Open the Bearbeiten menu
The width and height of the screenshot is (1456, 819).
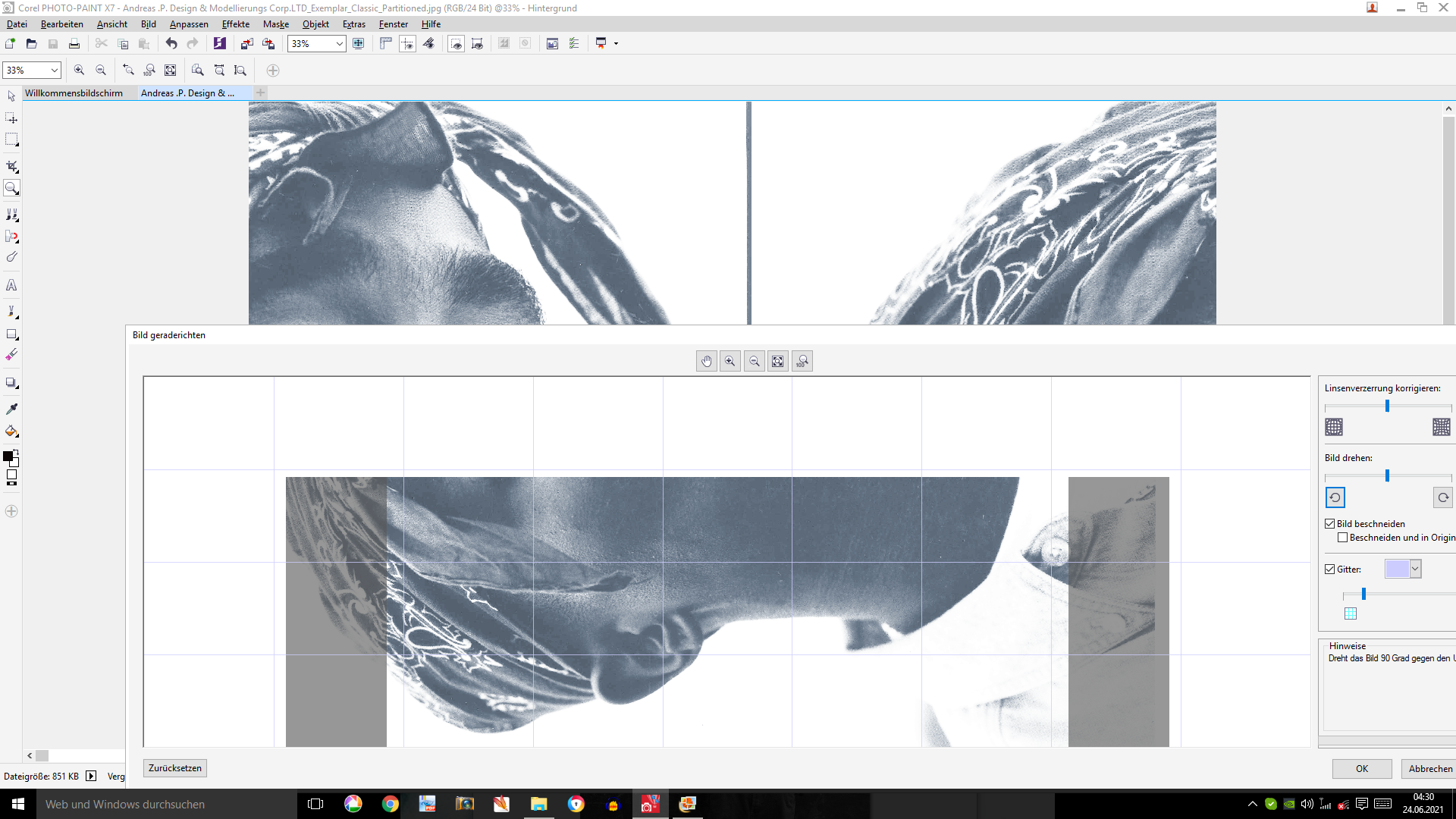(x=62, y=24)
